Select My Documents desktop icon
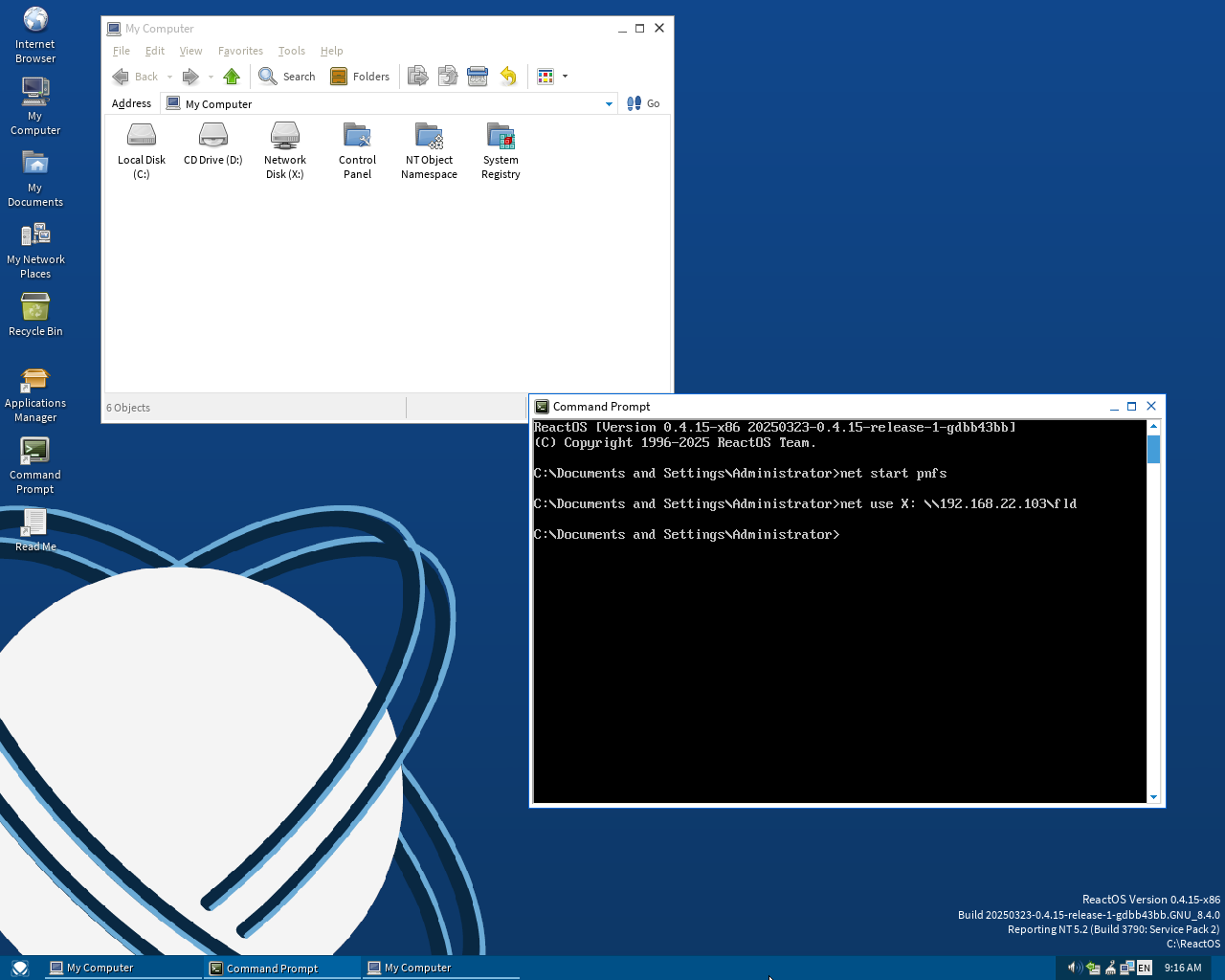 coord(35,178)
